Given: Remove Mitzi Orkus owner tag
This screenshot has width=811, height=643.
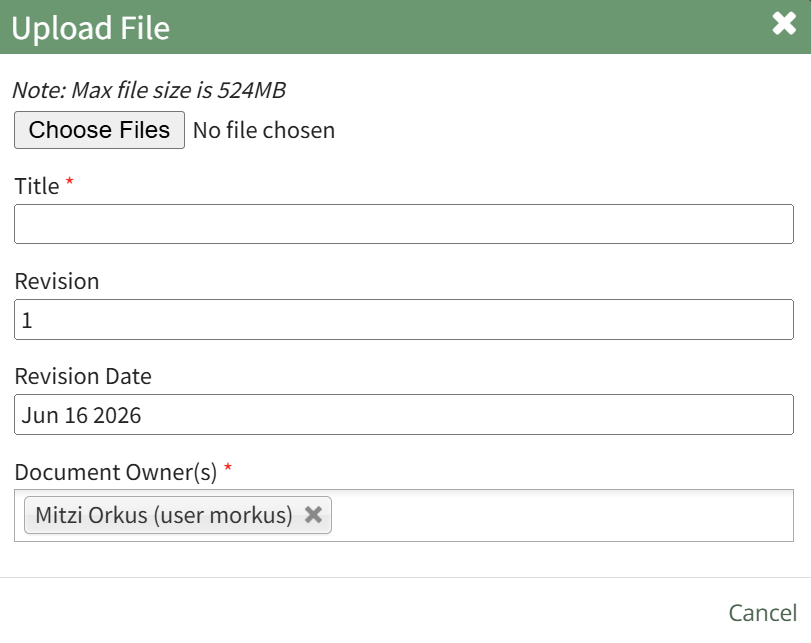Looking at the screenshot, I should 313,515.
